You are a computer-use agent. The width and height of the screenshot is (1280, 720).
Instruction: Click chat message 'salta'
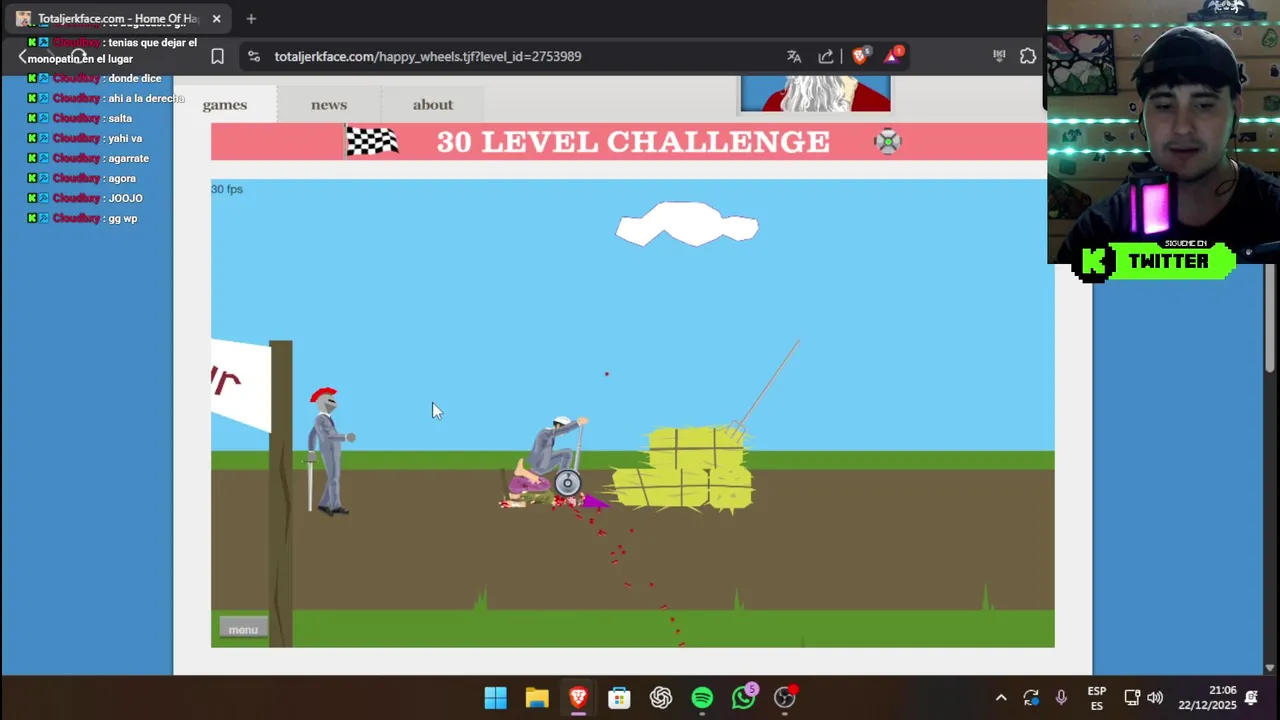pos(120,118)
